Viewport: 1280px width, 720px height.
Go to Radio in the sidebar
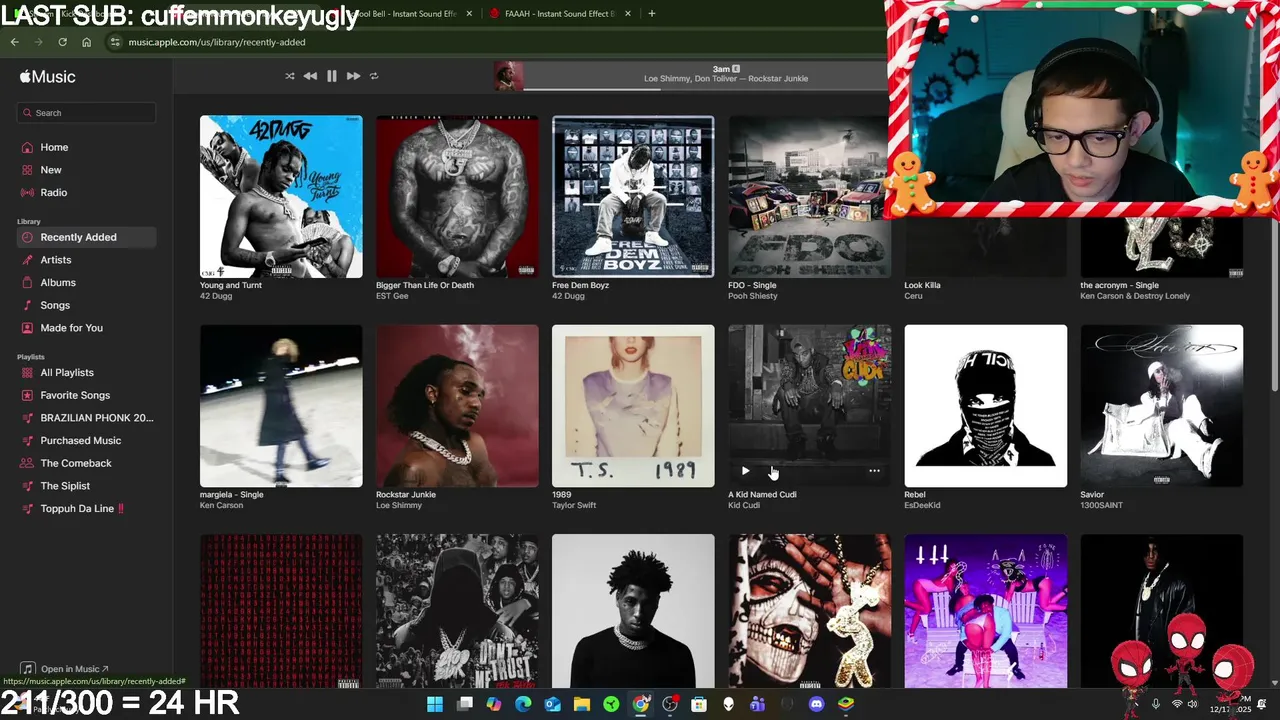[x=86, y=192]
